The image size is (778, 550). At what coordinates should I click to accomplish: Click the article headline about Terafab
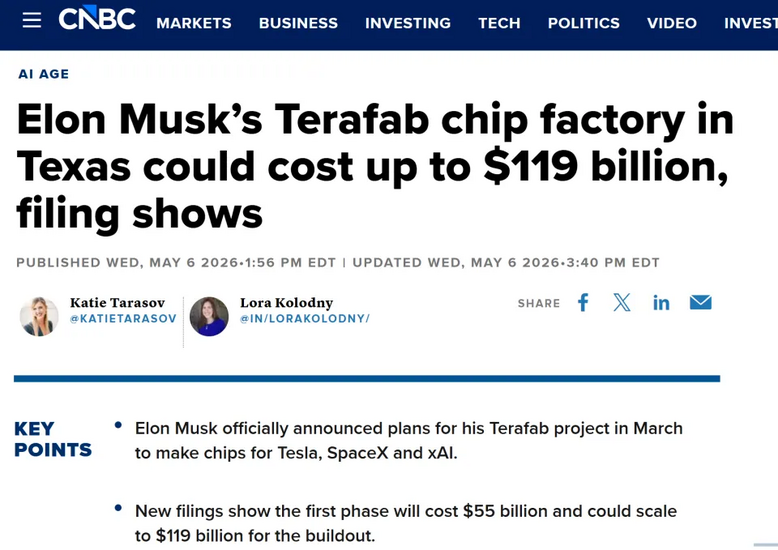pyautogui.click(x=375, y=167)
